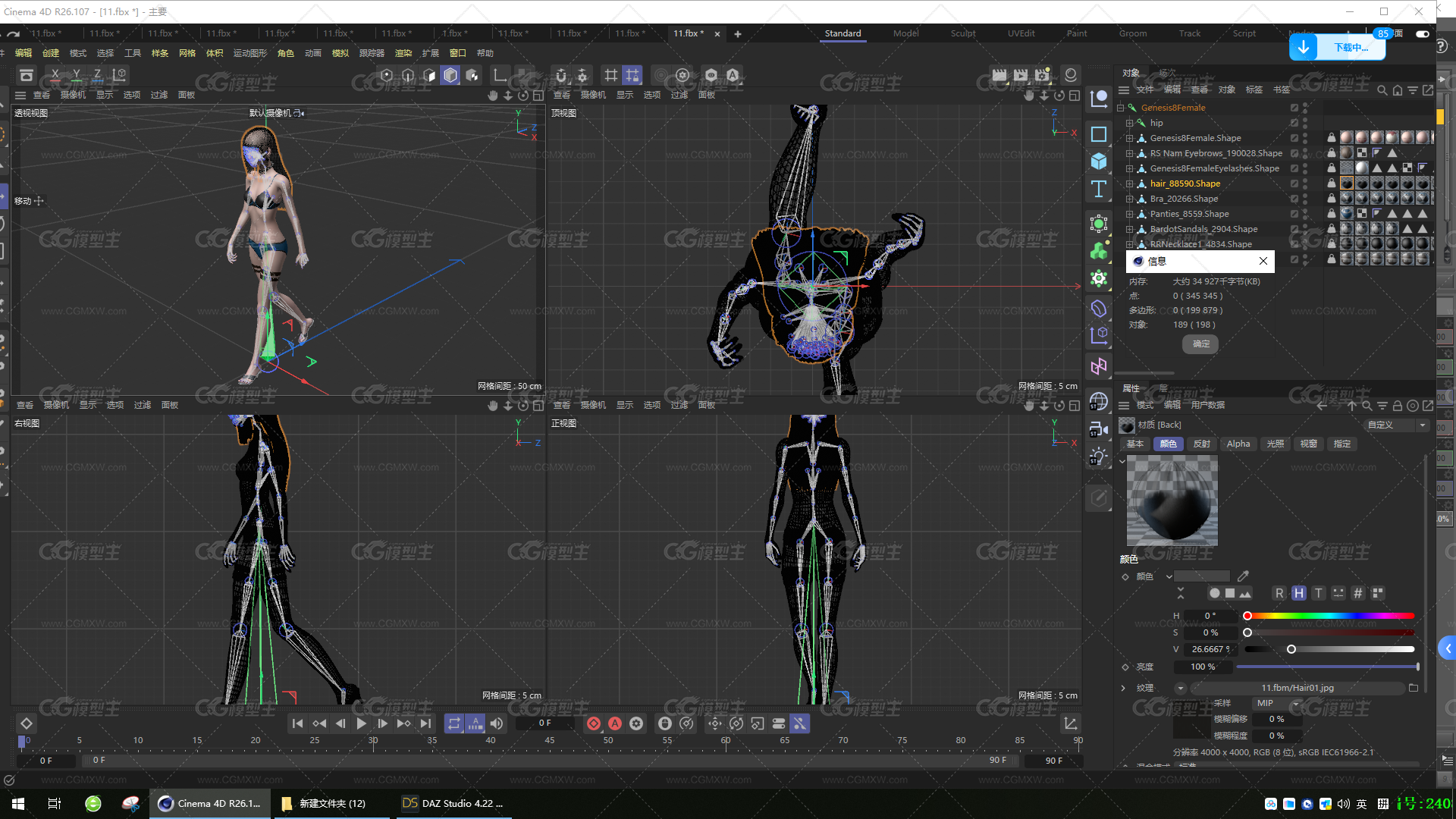Click the 下载中 download button
This screenshot has height=819, width=1456.
(1337, 47)
